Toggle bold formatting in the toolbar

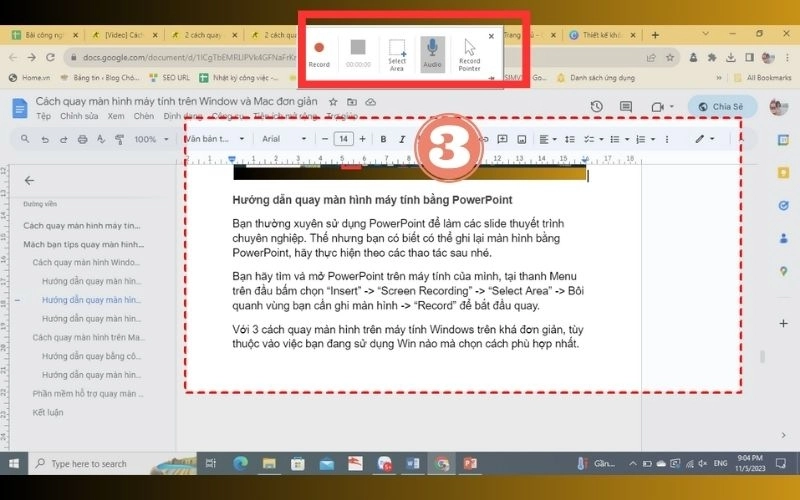point(383,139)
